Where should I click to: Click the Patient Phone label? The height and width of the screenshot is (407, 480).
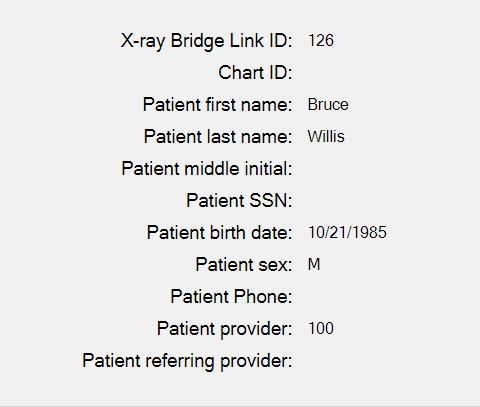(231, 296)
